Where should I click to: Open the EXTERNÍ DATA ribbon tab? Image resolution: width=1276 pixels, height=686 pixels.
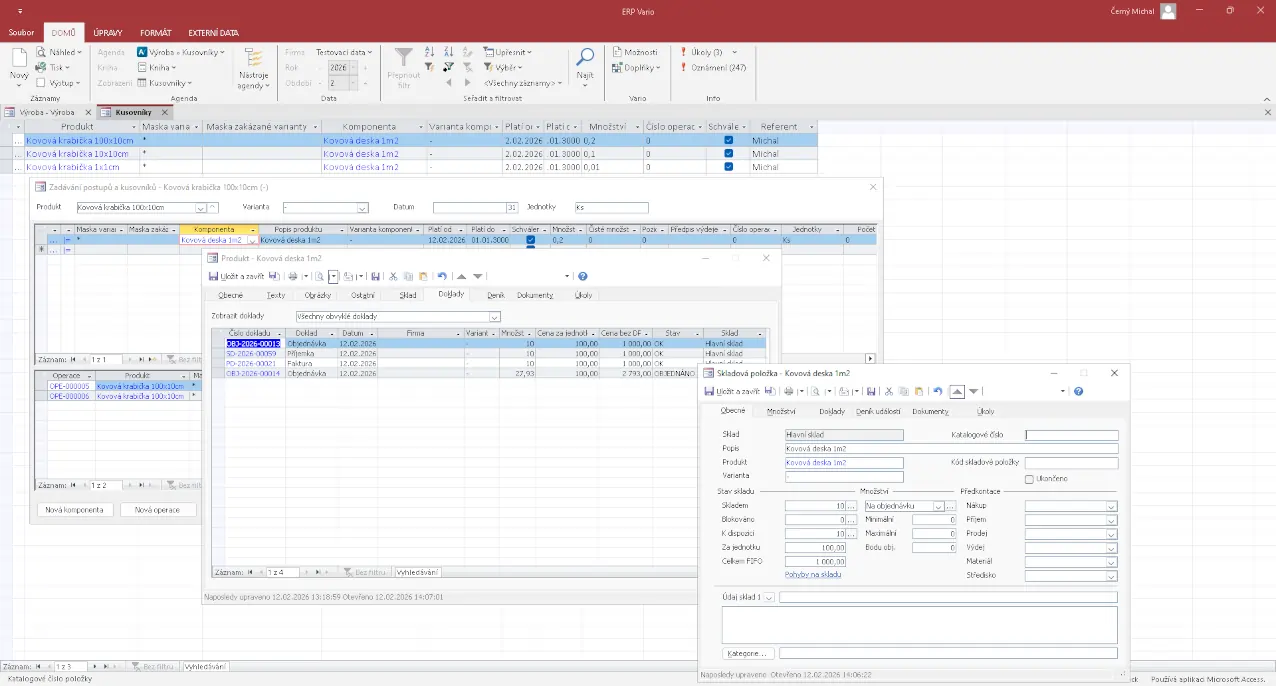[213, 33]
